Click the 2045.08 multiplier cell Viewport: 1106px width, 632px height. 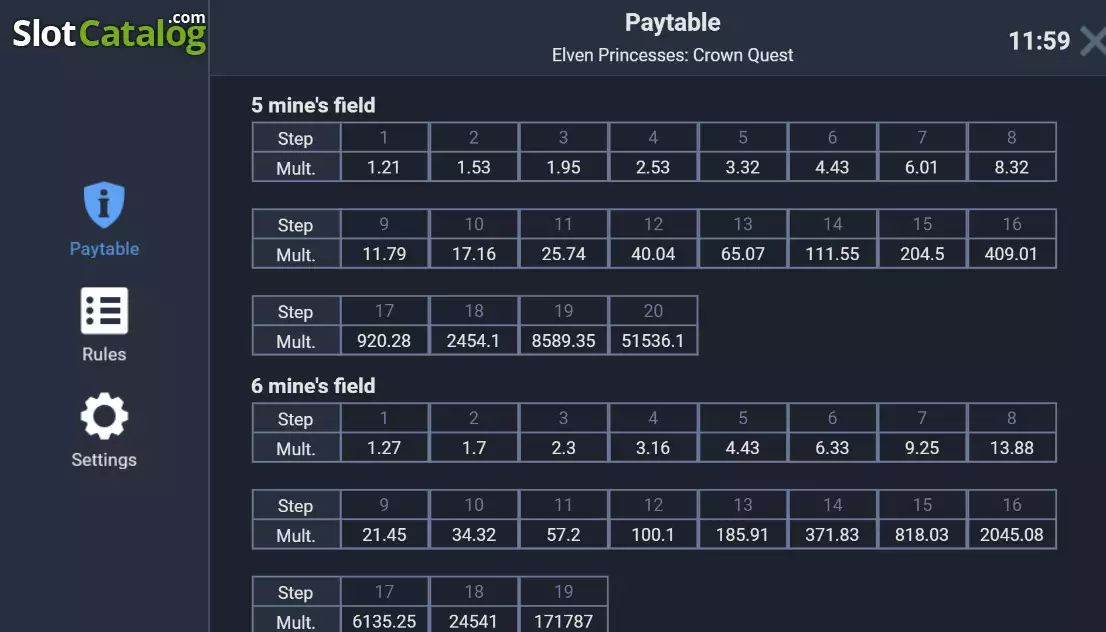pyautogui.click(x=1011, y=535)
